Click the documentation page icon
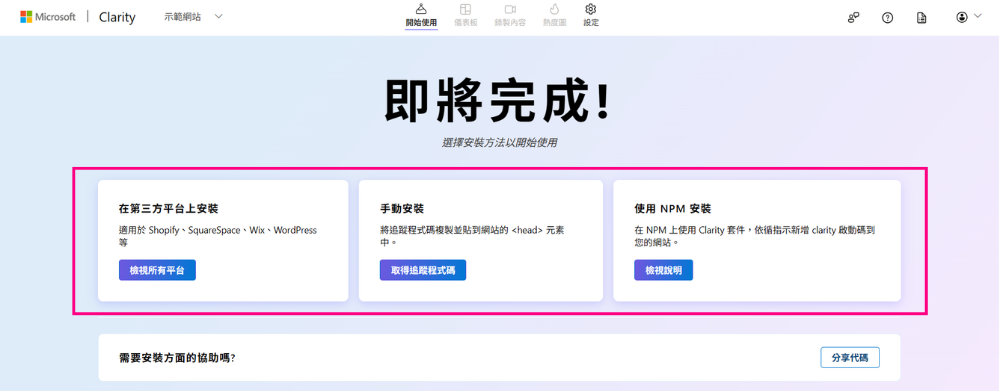Image resolution: width=1000 pixels, height=391 pixels. coord(922,18)
